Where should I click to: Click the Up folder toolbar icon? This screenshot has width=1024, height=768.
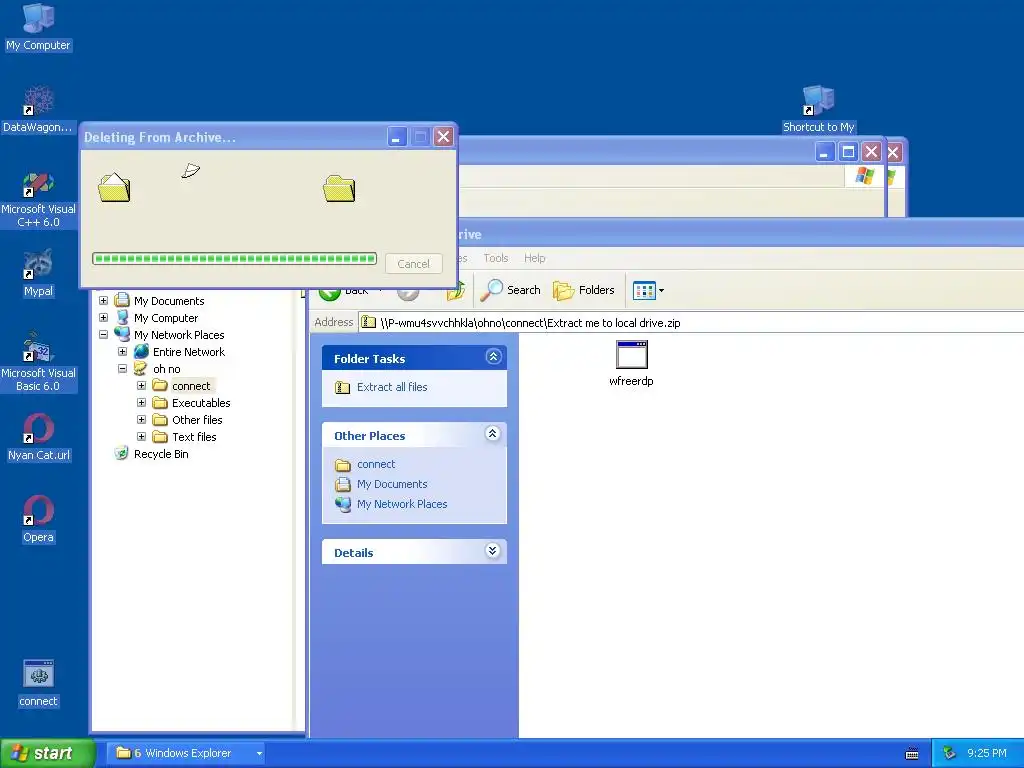[456, 293]
